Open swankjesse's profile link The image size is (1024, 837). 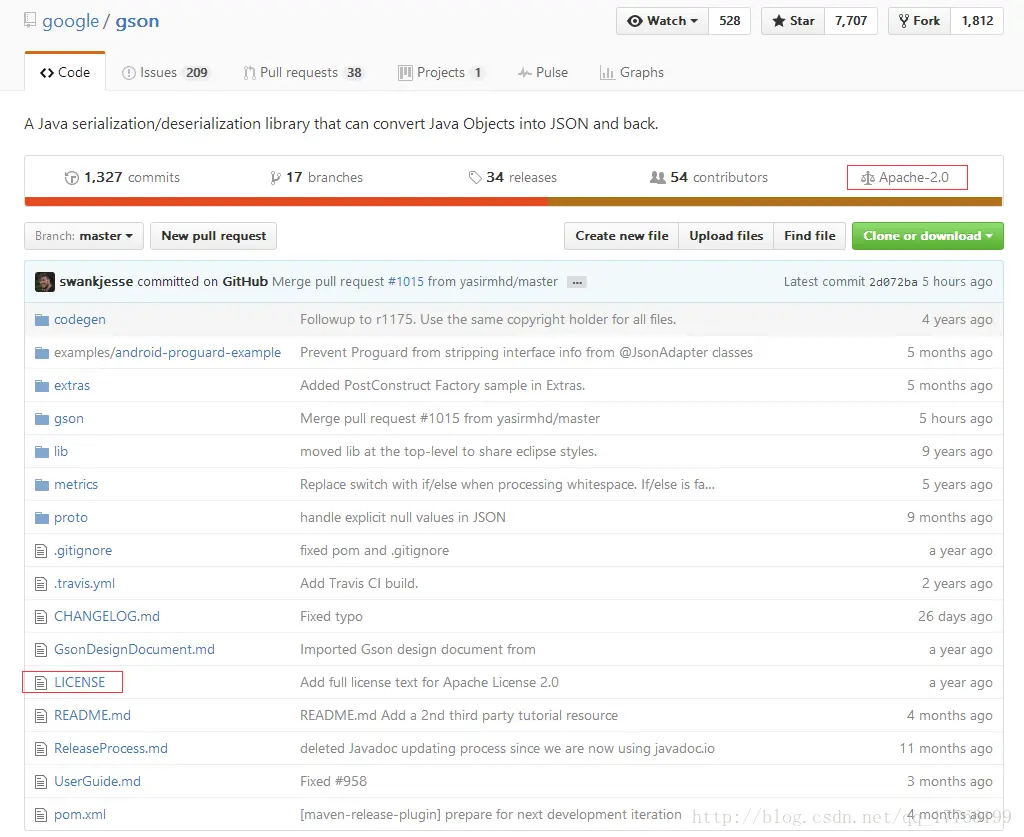click(x=96, y=282)
